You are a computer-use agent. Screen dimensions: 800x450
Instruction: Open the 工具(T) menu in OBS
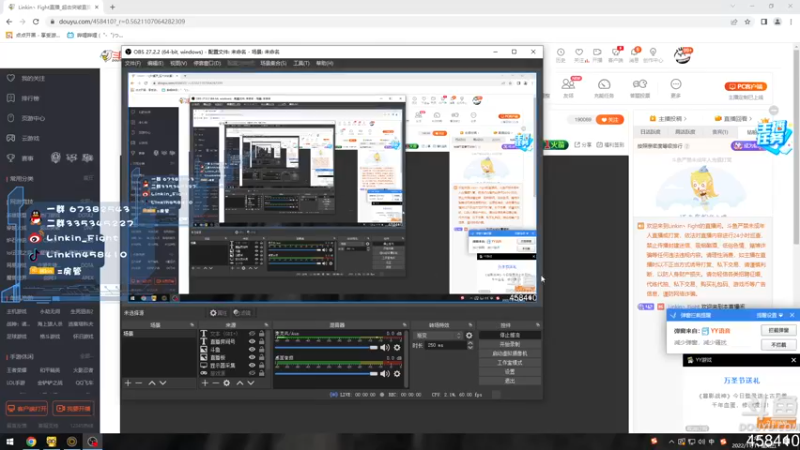point(301,63)
